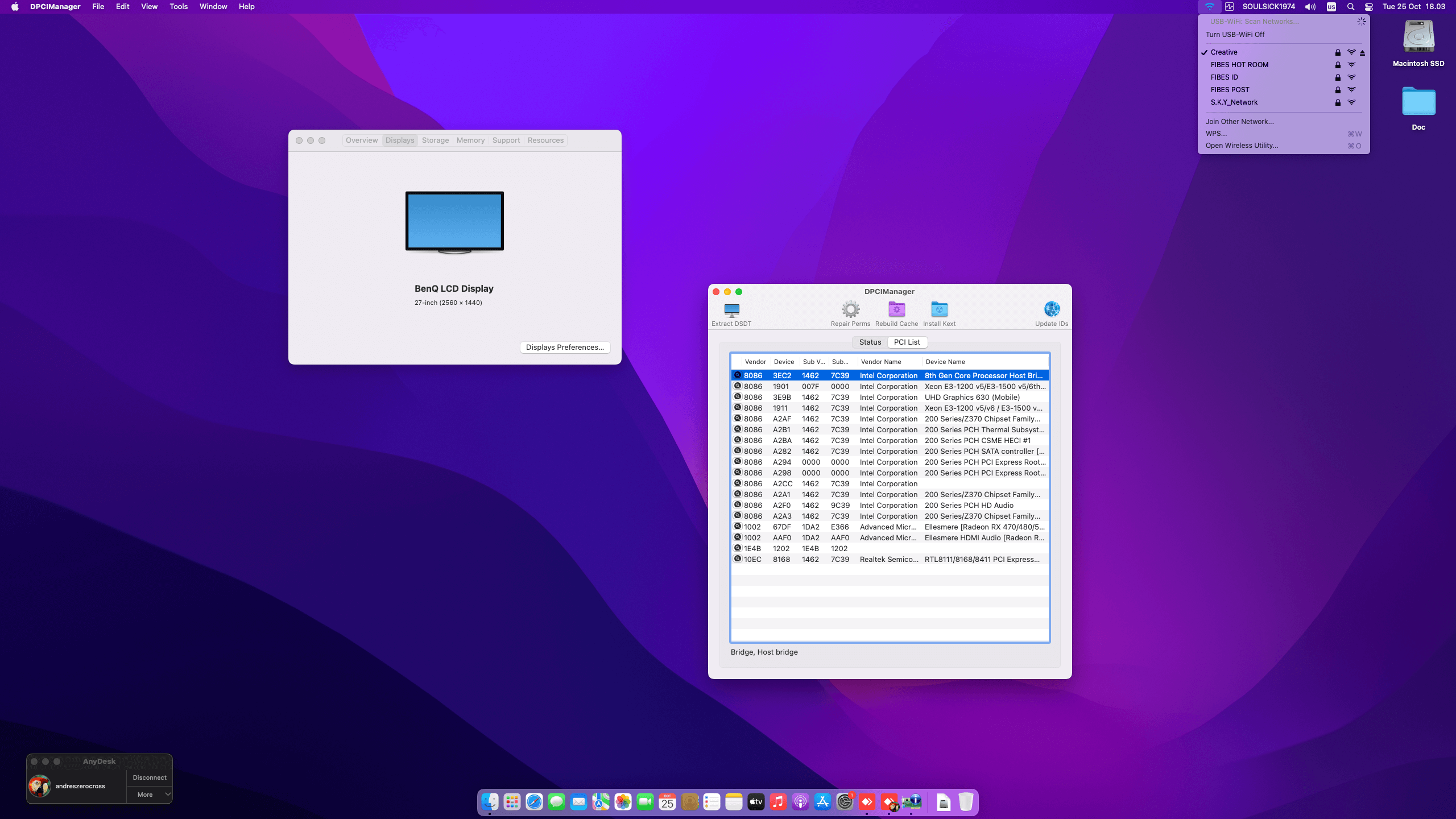Click the Install Kext icon
Image resolution: width=1456 pixels, height=819 pixels.
click(x=939, y=309)
